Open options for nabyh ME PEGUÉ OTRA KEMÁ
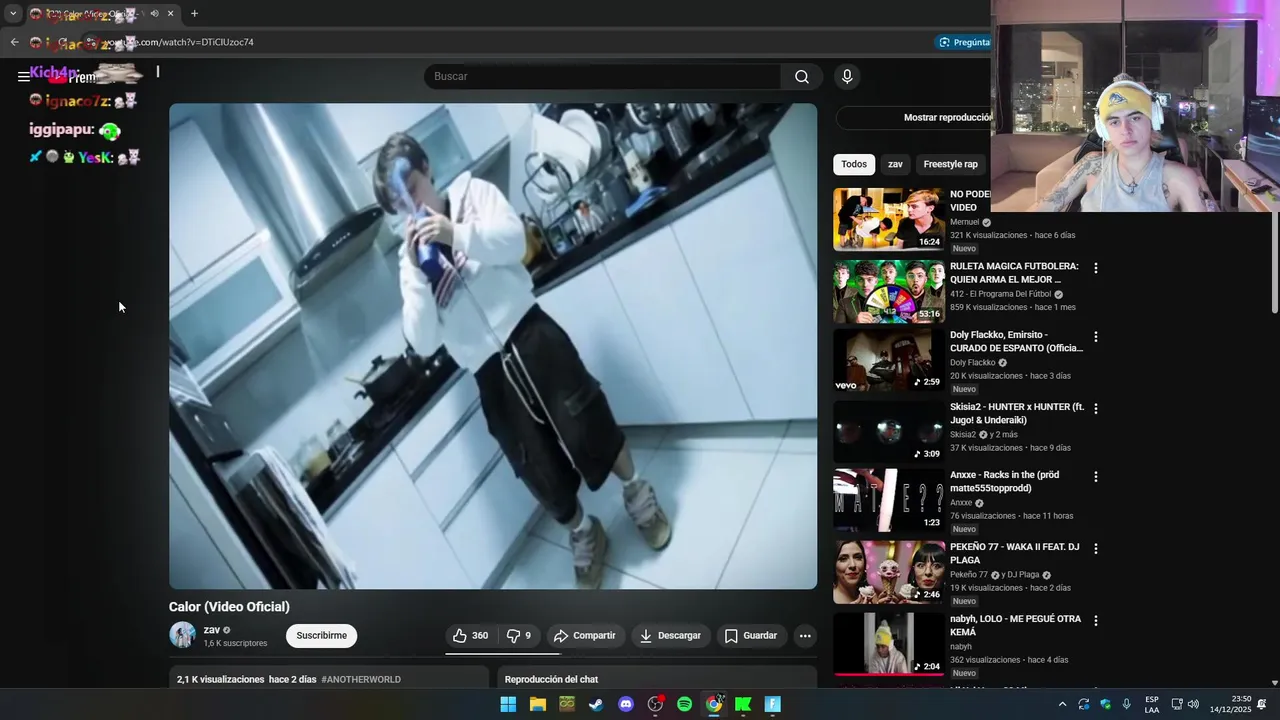This screenshot has height=720, width=1280. [x=1095, y=621]
